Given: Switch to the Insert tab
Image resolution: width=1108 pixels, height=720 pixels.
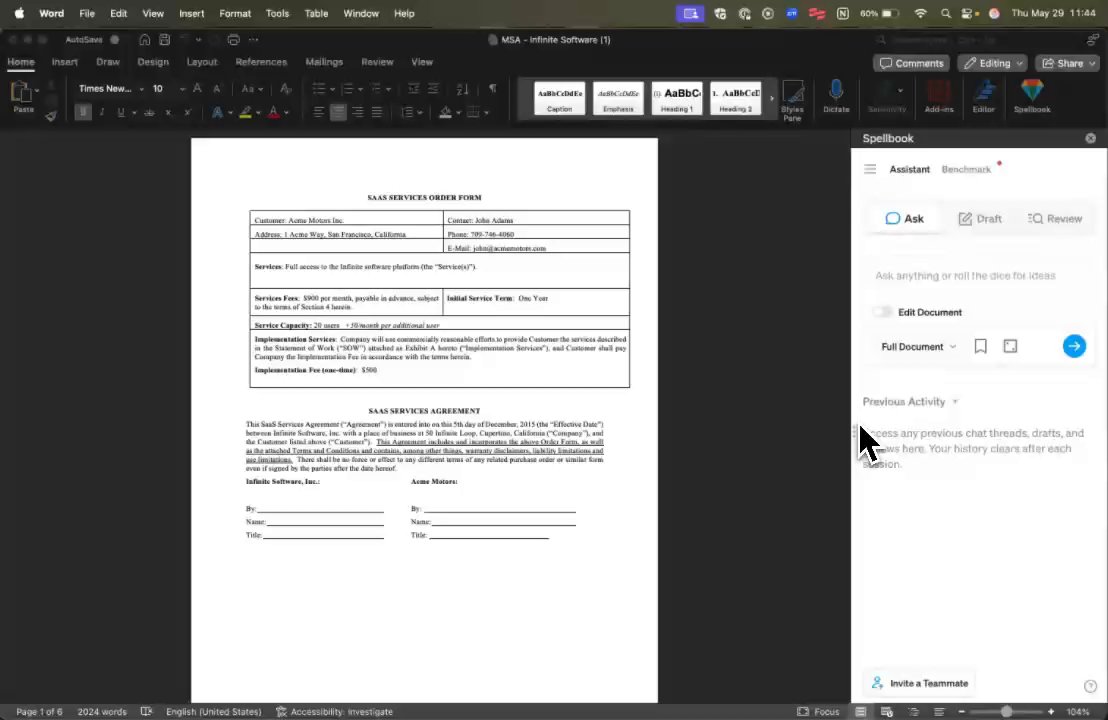Looking at the screenshot, I should (64, 62).
